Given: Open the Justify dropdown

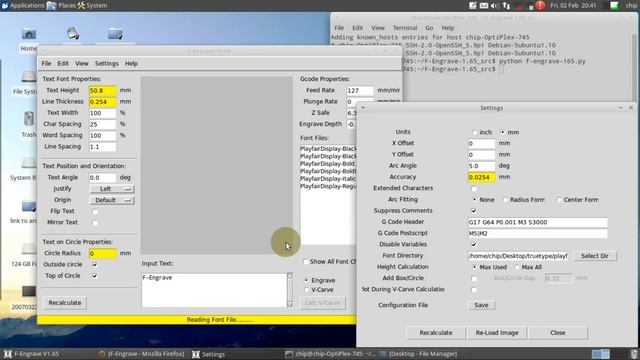Looking at the screenshot, I should point(112,189).
